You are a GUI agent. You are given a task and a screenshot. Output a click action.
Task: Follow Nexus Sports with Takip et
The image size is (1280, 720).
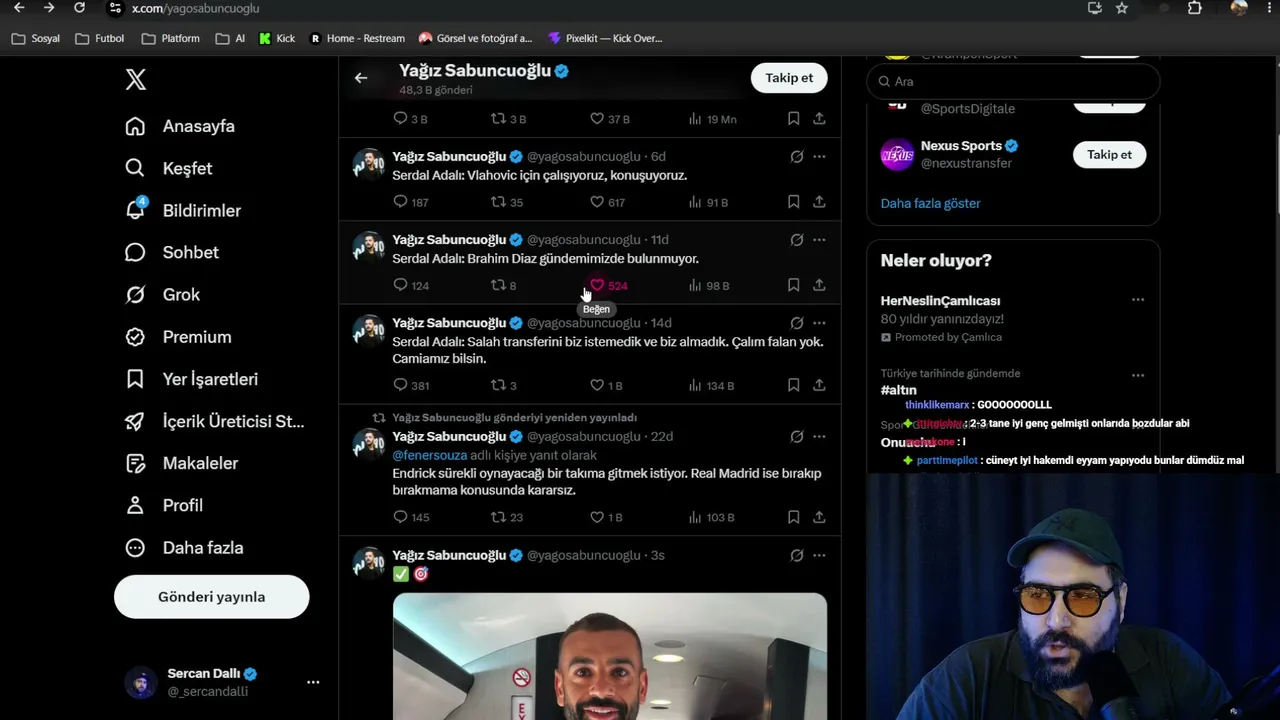click(x=1109, y=155)
